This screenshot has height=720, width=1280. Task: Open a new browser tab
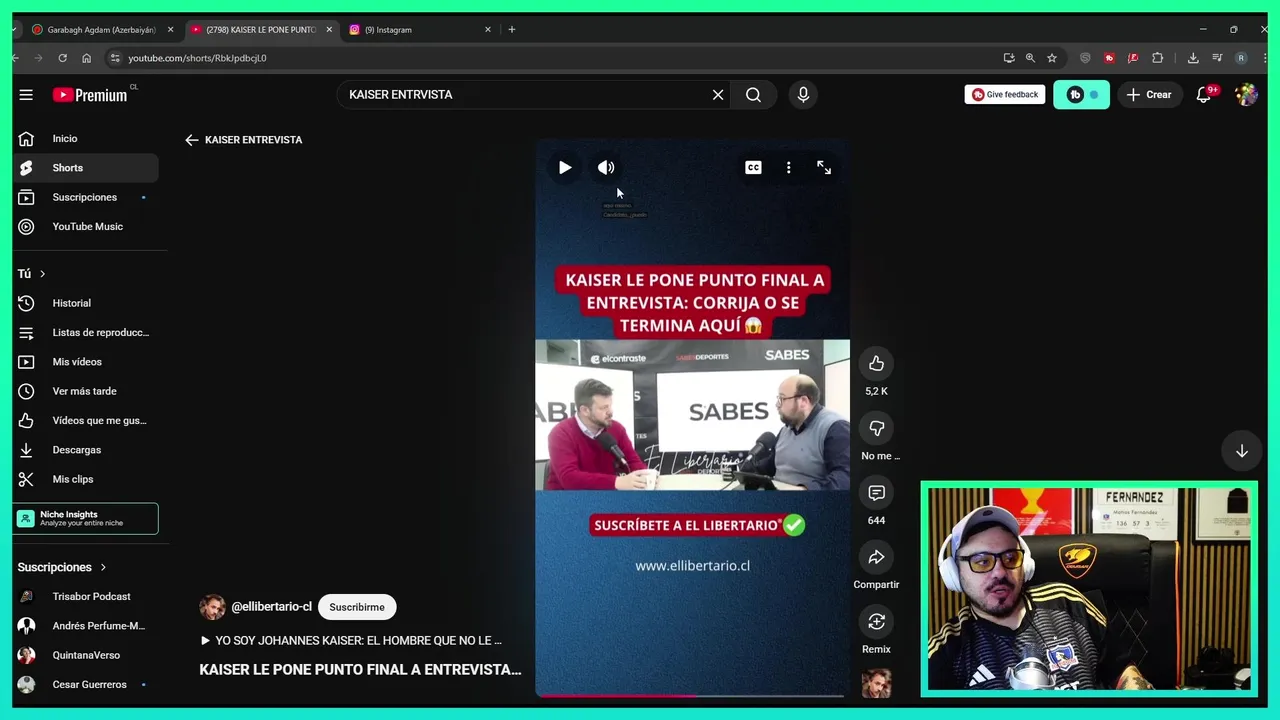pyautogui.click(x=512, y=30)
